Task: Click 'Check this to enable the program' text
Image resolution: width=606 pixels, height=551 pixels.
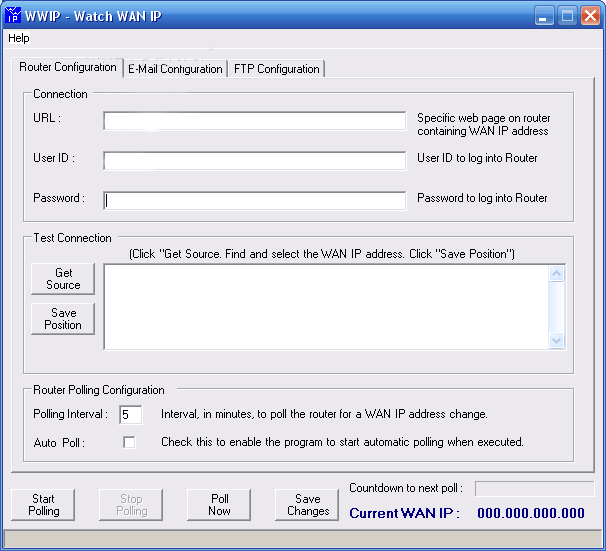Action: 342,442
